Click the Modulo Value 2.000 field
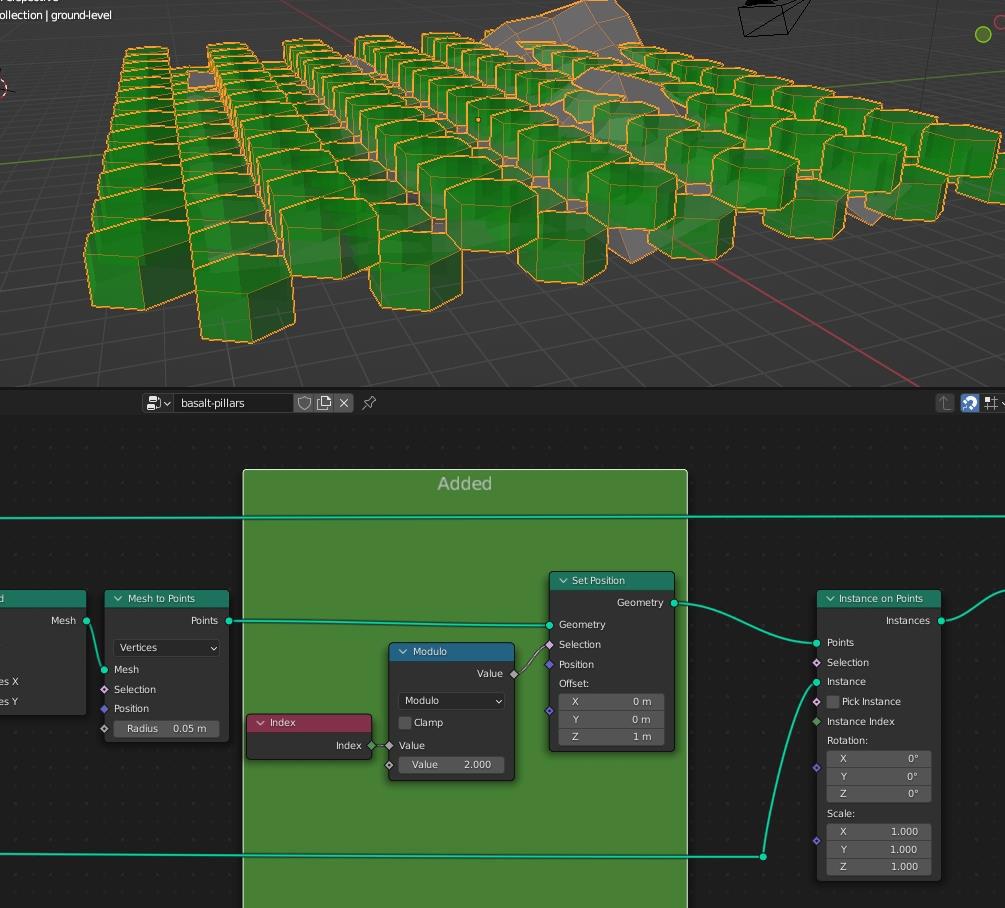Screen dimensions: 1005x908 click(x=451, y=765)
